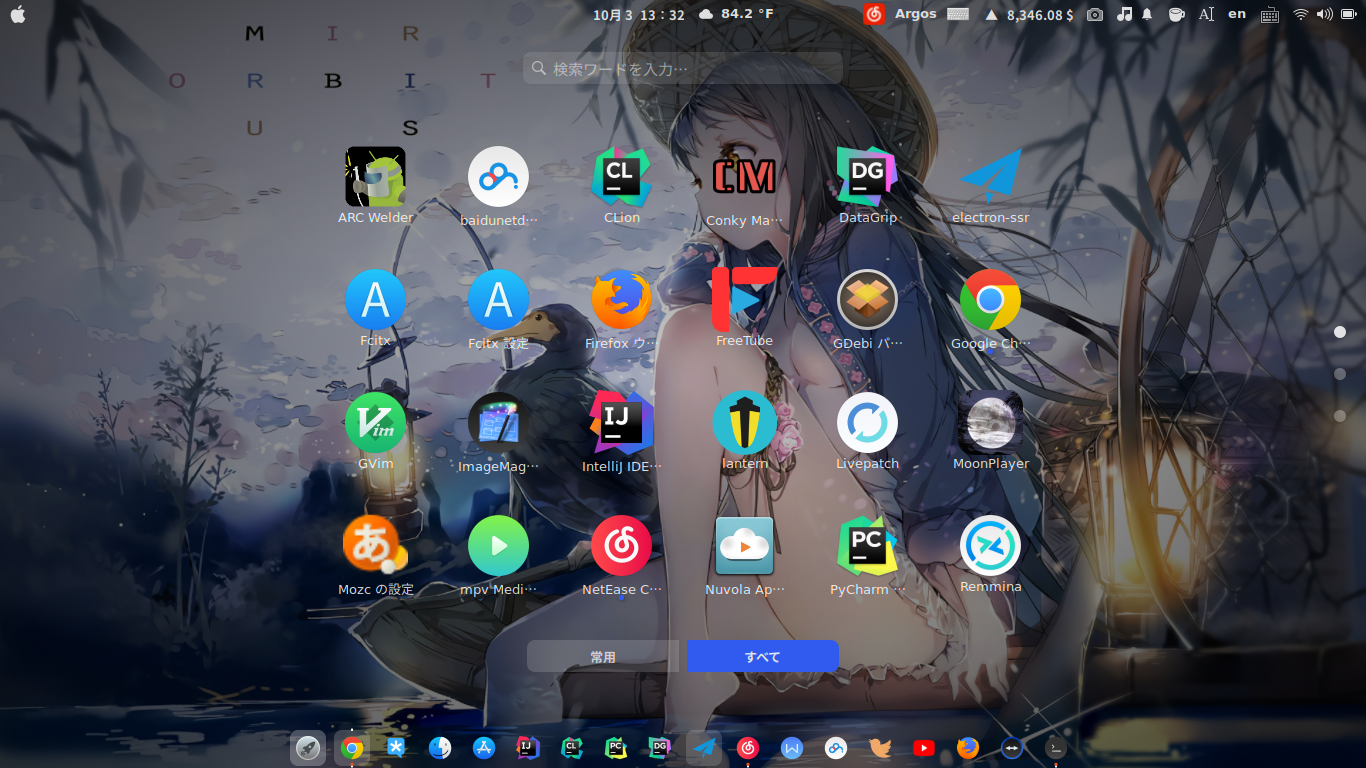Launch Livepatch
This screenshot has height=768, width=1366.
(x=867, y=423)
